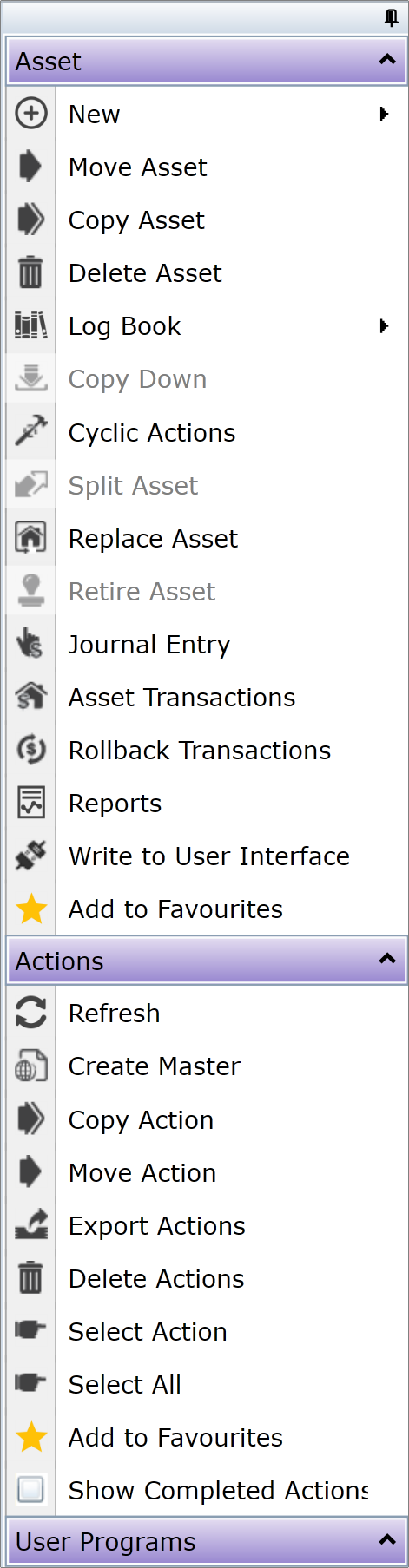Click the Write to User Interface plug icon
The width and height of the screenshot is (409, 1568).
pos(30,856)
